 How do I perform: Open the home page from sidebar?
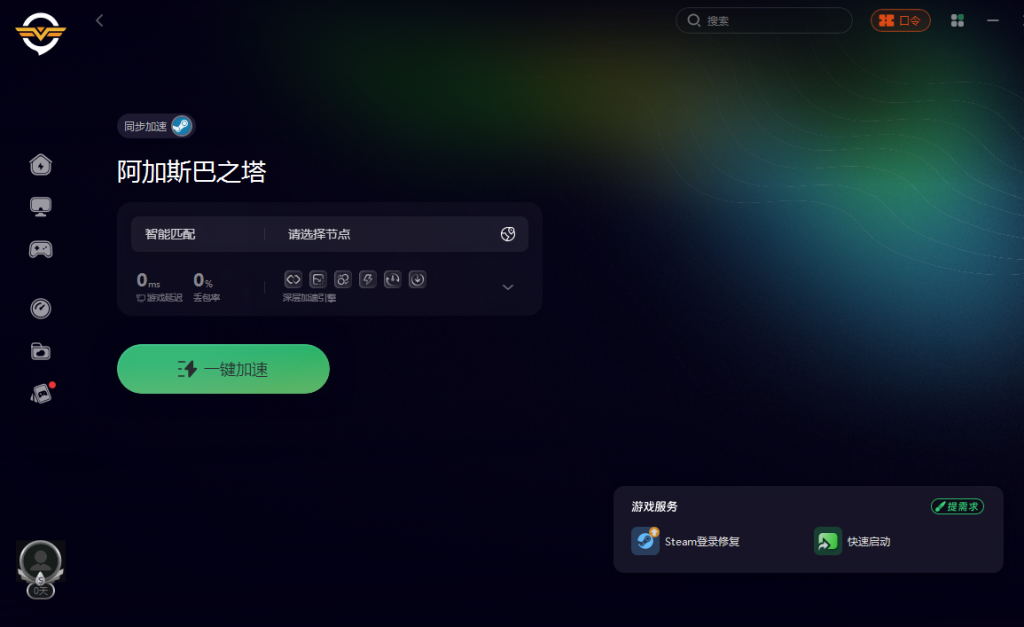click(40, 165)
